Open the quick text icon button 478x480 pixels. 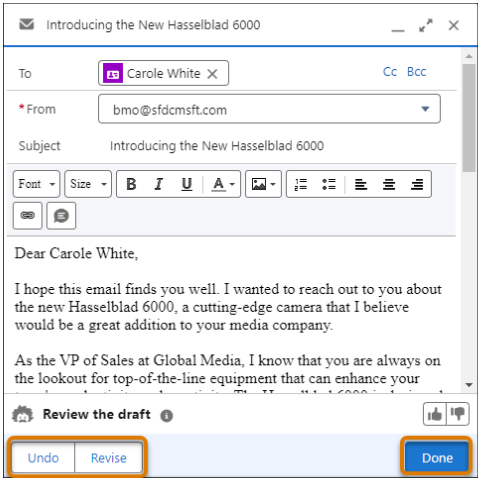click(x=61, y=216)
